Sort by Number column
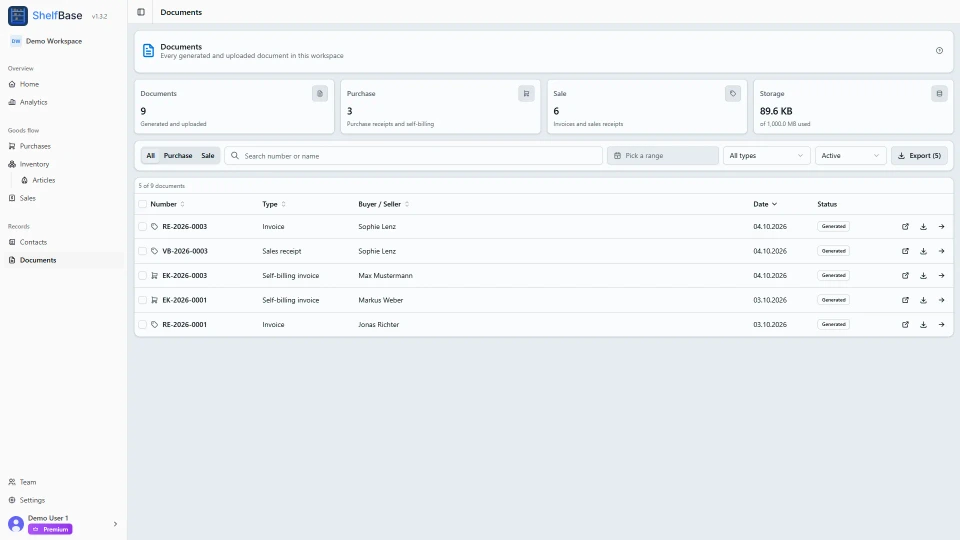Viewport: 960px width, 540px height. (167, 204)
